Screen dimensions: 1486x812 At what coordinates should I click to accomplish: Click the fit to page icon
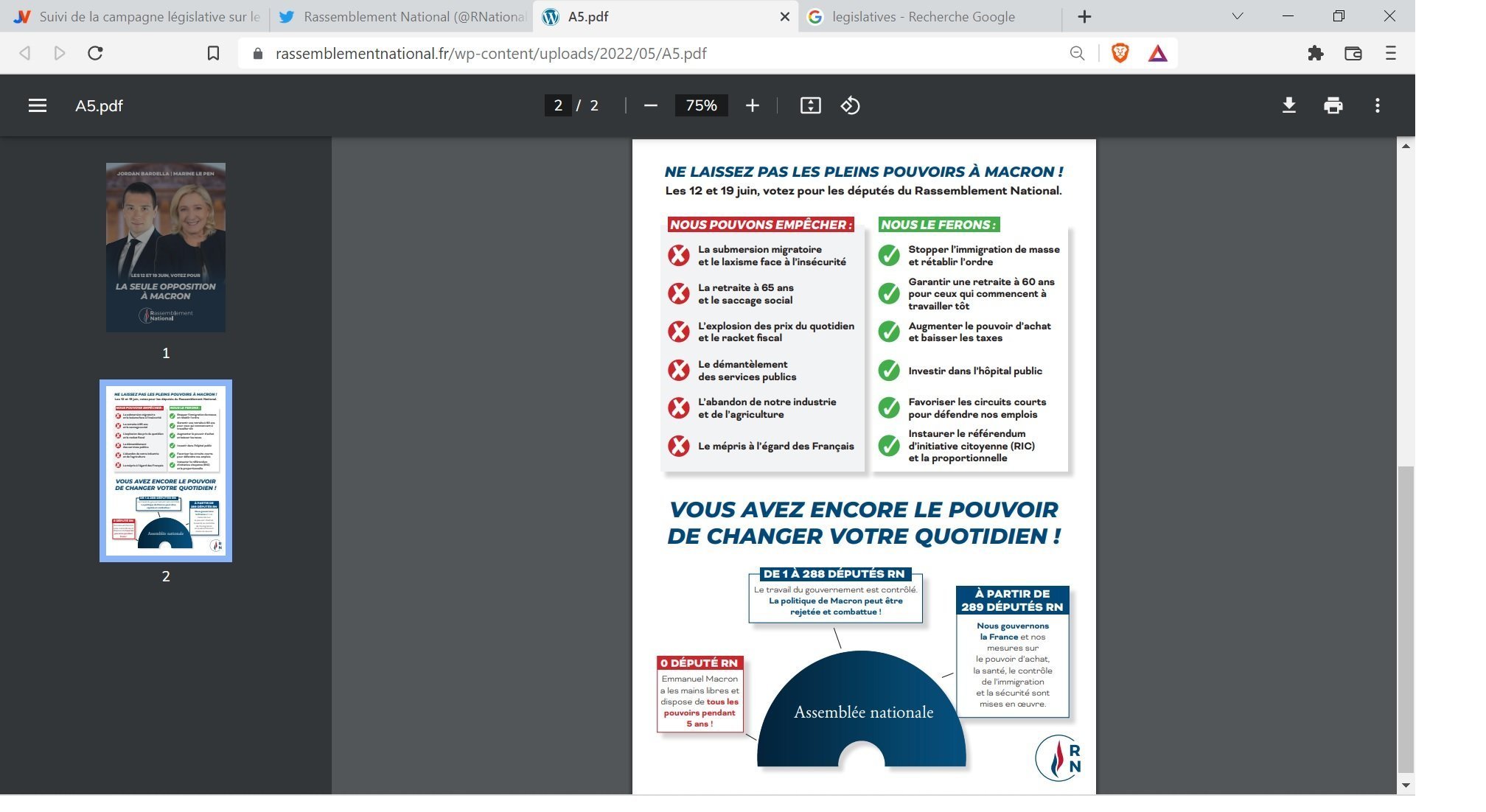(810, 105)
